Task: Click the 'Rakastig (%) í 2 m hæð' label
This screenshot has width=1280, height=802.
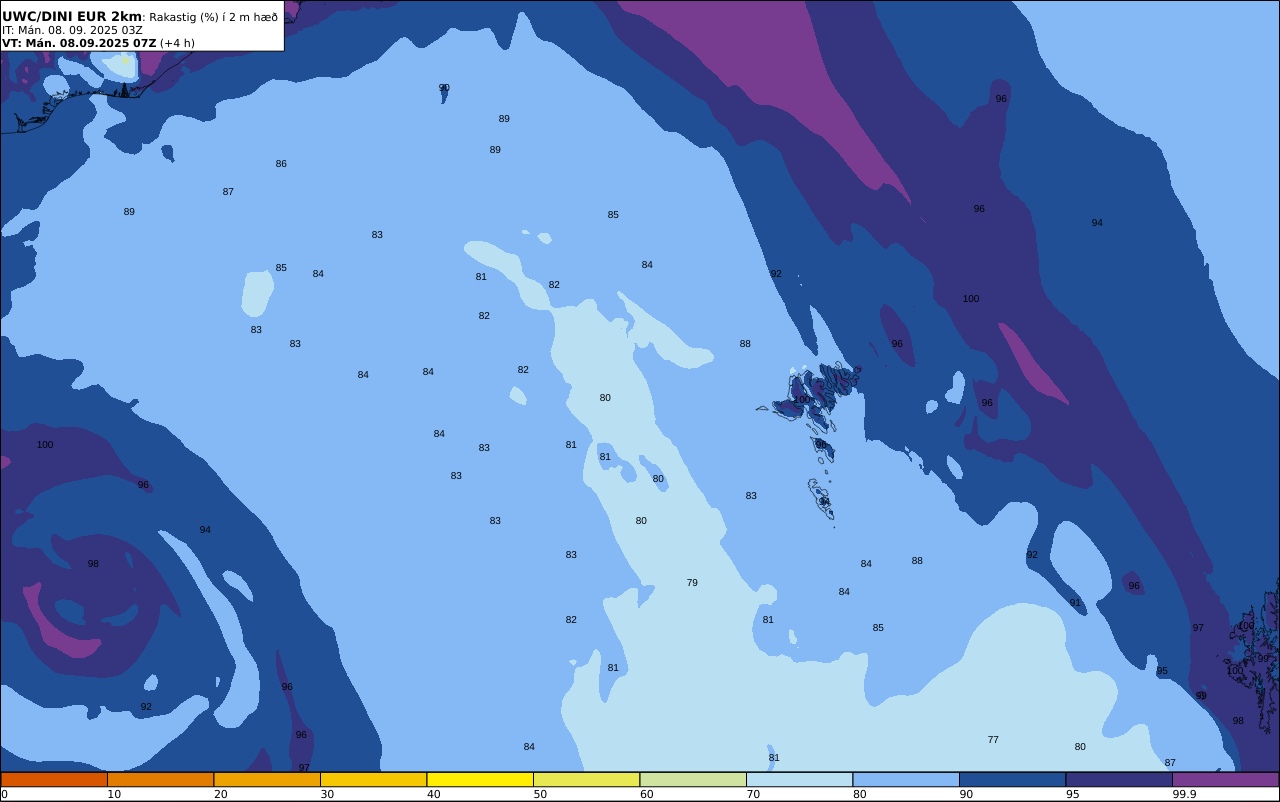Action: pyautogui.click(x=213, y=17)
